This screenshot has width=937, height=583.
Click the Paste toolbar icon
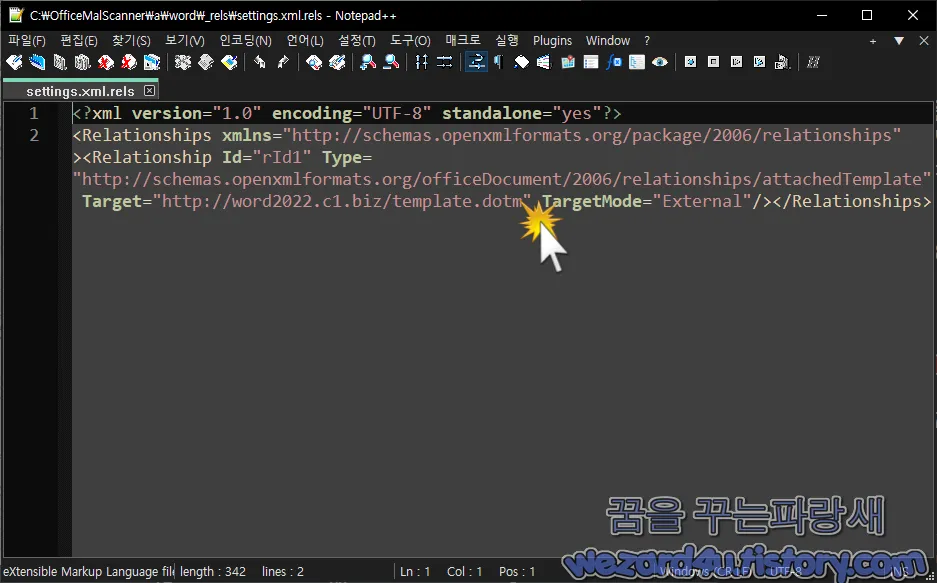[229, 62]
